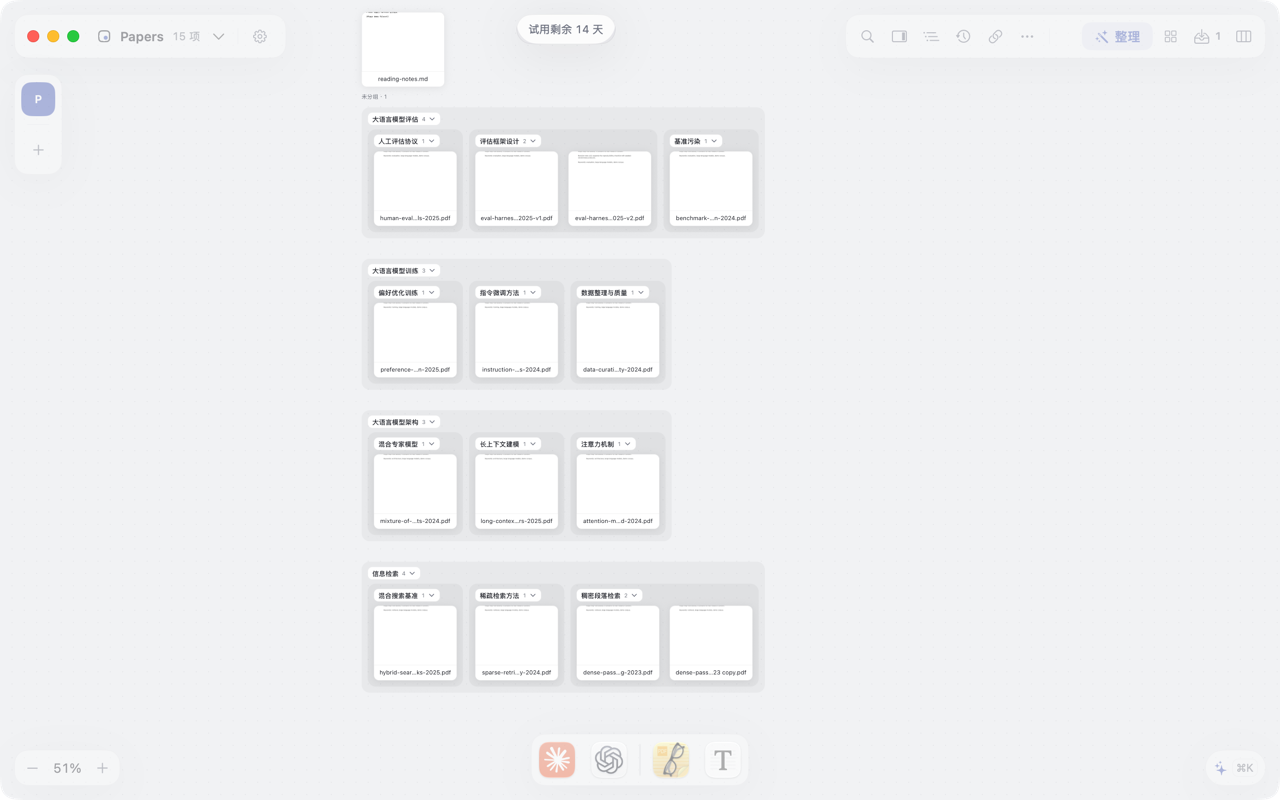Open the search tool in the toolbar
The height and width of the screenshot is (800, 1280).
click(x=867, y=37)
